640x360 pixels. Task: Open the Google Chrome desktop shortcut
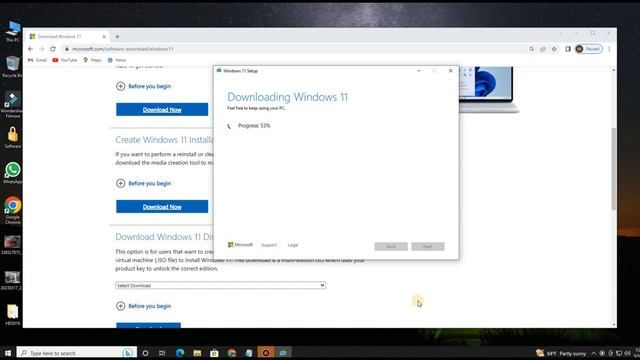tap(13, 211)
